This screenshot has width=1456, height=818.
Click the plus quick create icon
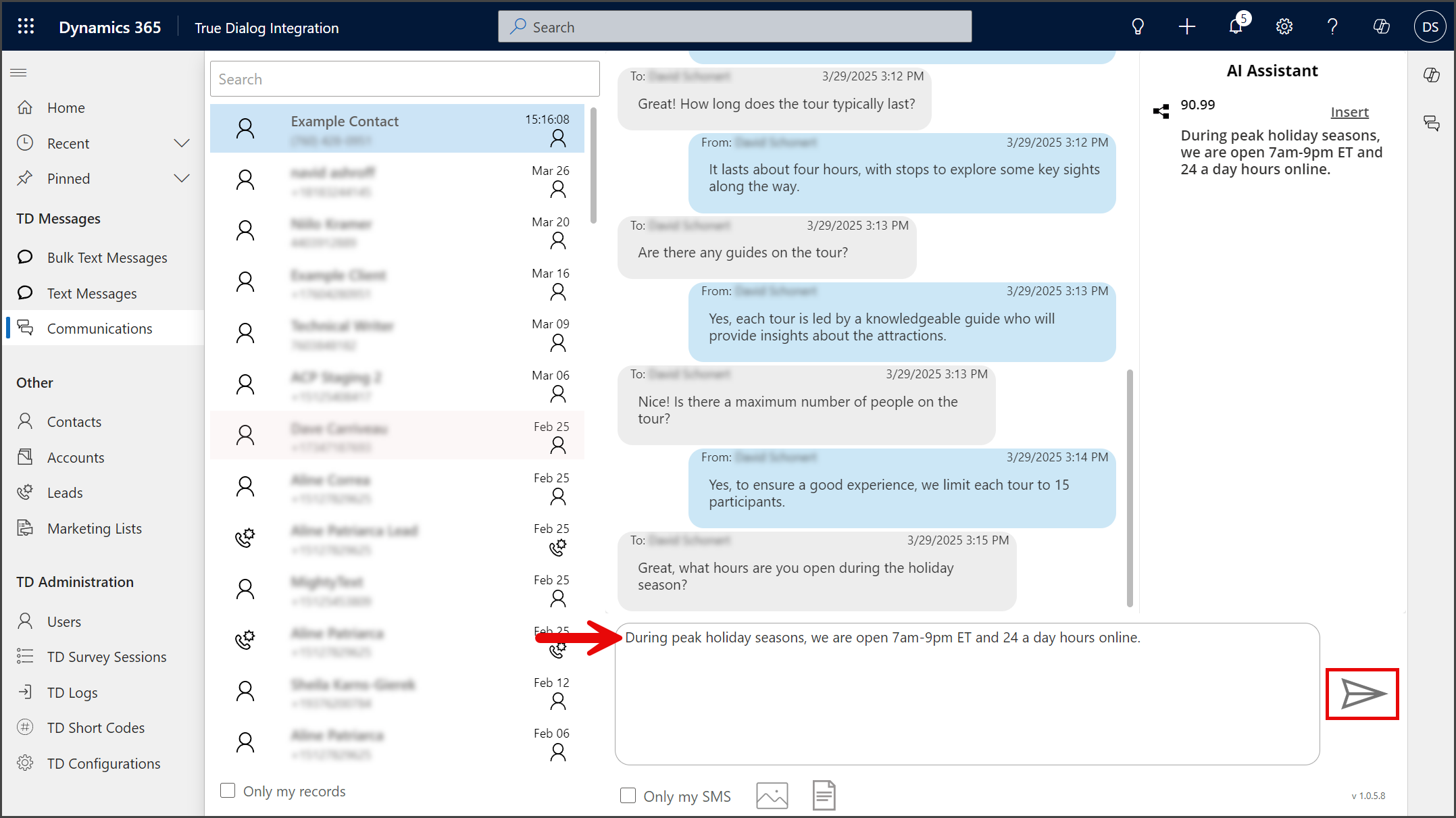point(1187,26)
